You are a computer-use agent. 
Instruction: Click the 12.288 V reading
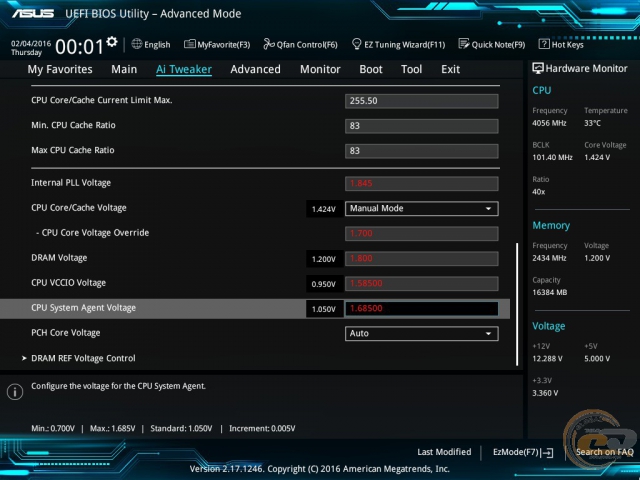pyautogui.click(x=547, y=359)
